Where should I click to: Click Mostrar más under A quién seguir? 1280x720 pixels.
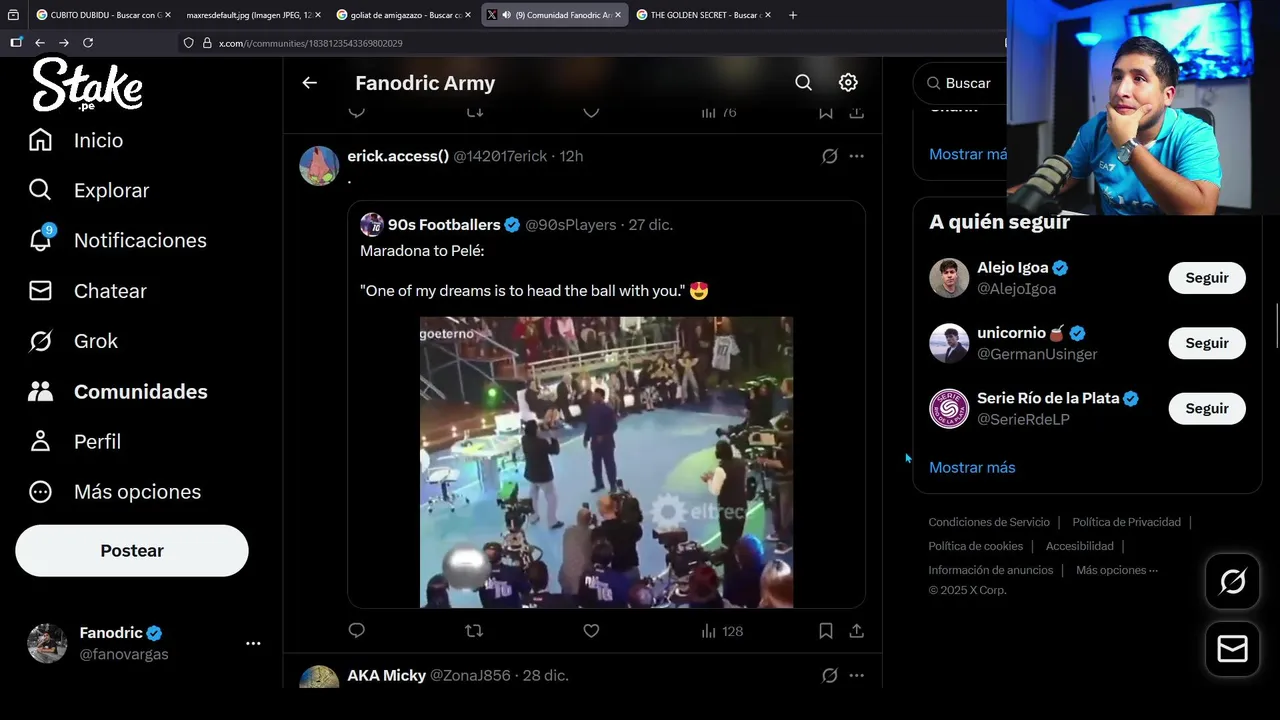[972, 467]
